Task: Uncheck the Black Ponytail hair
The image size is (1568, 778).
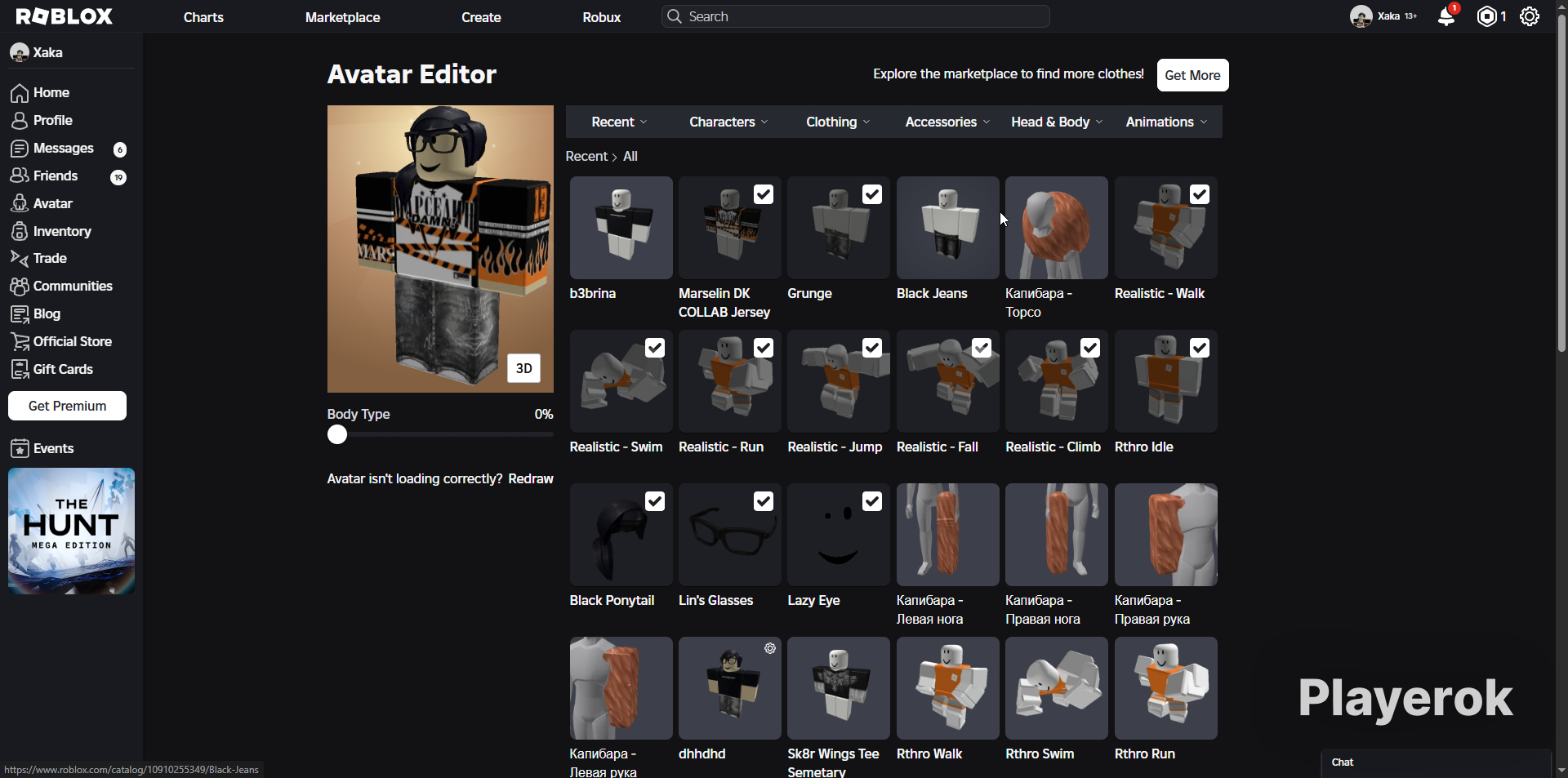Action: 655,501
